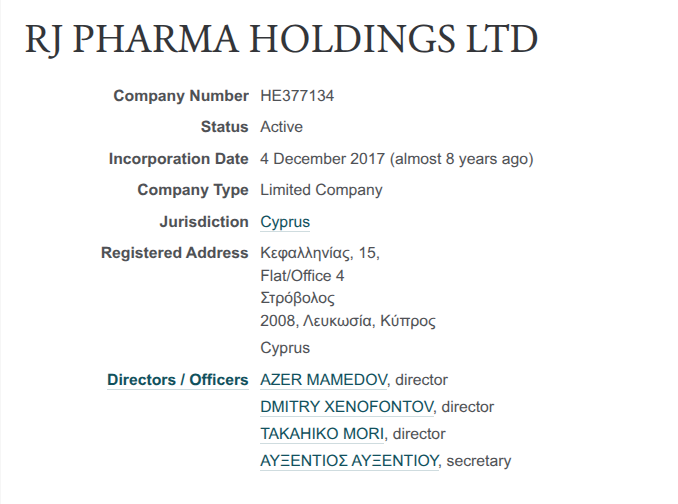Open the Cyprus jurisdiction link

[x=285, y=222]
